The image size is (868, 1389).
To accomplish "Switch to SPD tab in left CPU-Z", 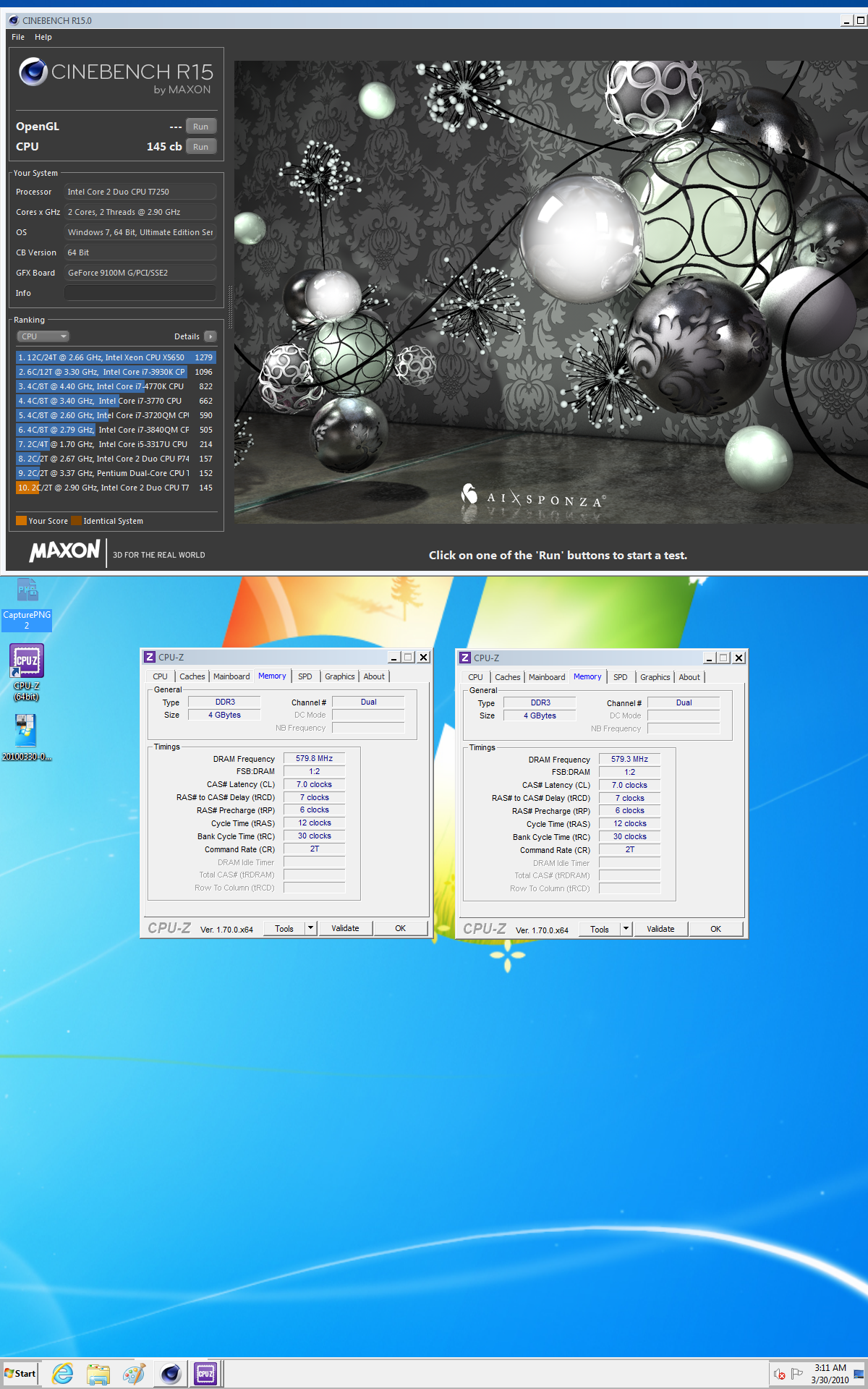I will 305,676.
